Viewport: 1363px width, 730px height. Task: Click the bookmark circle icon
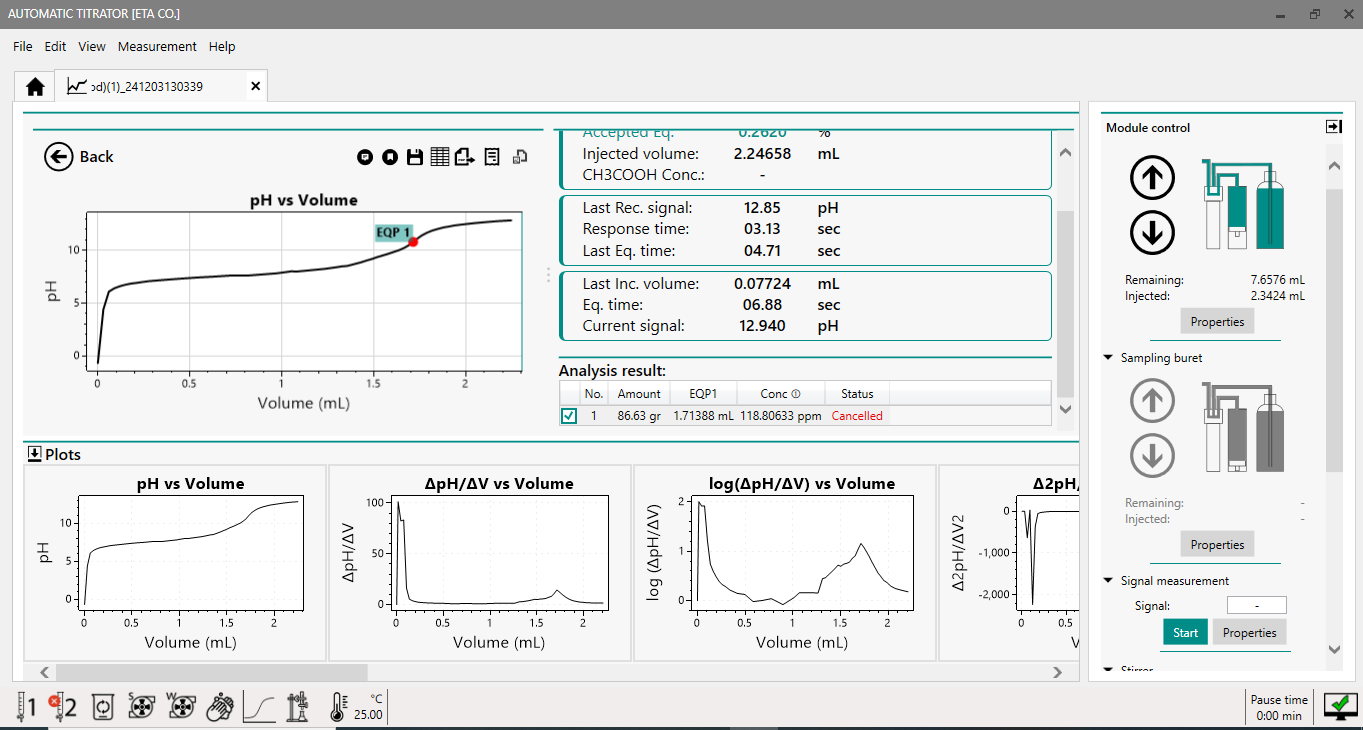click(x=390, y=157)
